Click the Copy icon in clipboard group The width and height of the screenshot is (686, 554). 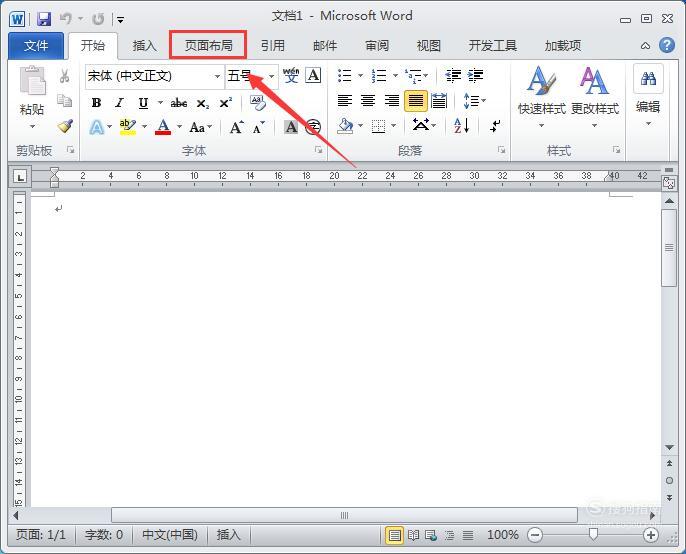click(65, 101)
